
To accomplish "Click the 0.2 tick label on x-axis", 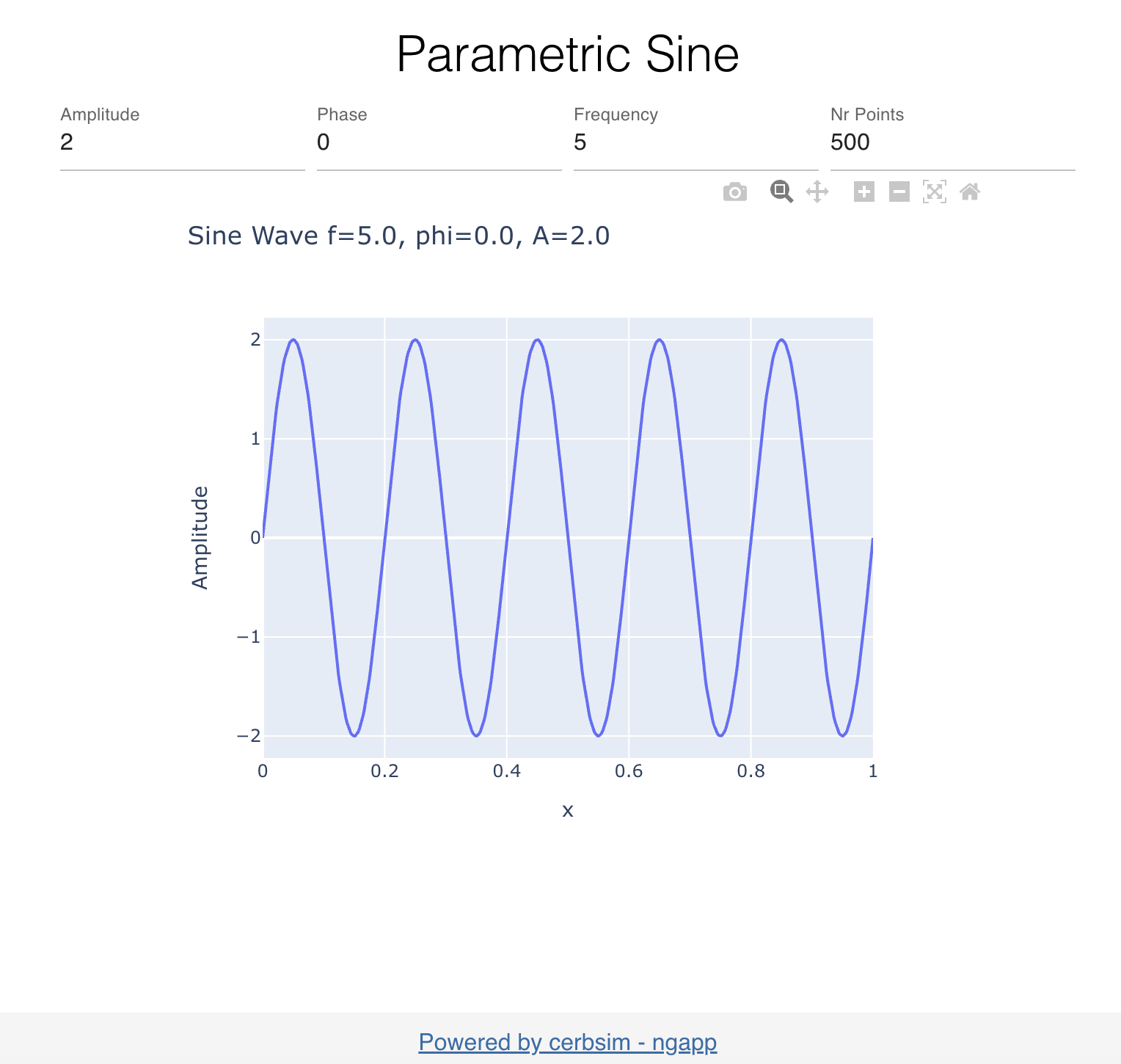I will coord(384,771).
